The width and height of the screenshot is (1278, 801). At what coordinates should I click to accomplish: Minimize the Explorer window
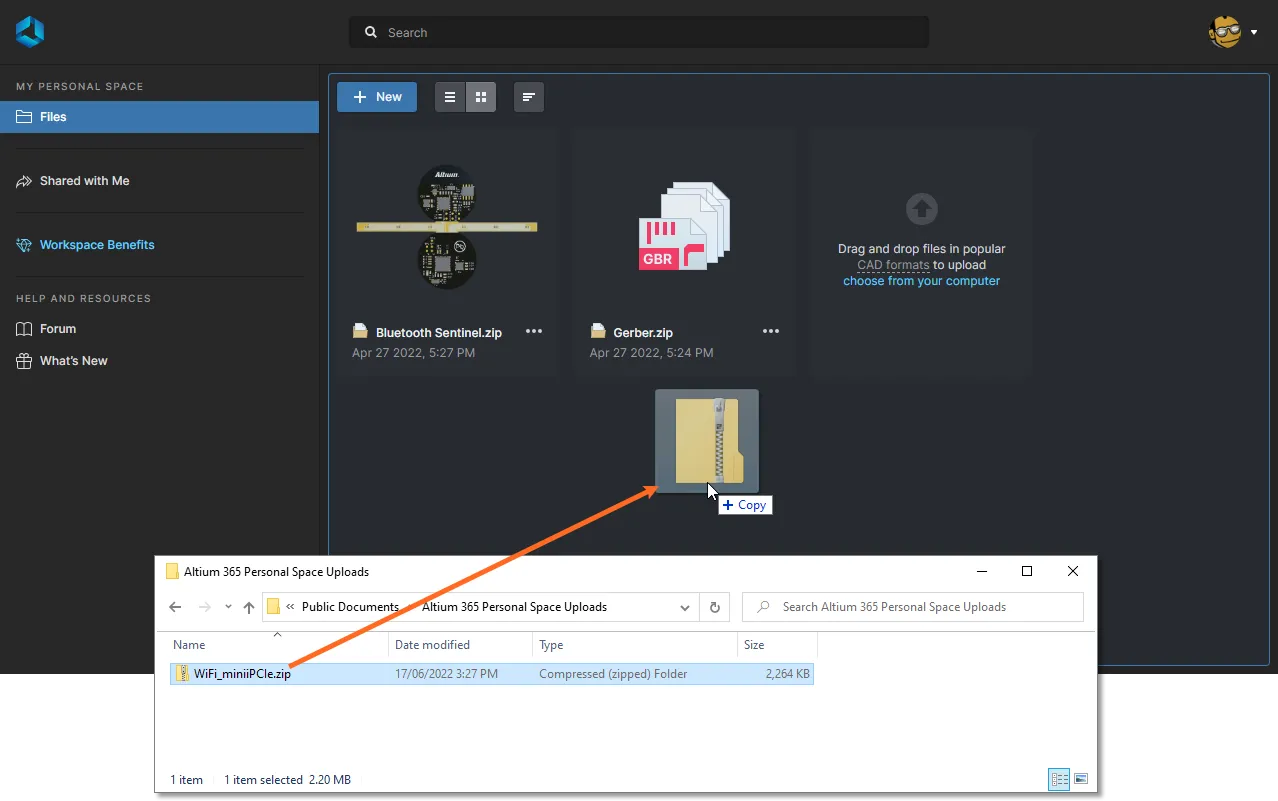tap(981, 571)
